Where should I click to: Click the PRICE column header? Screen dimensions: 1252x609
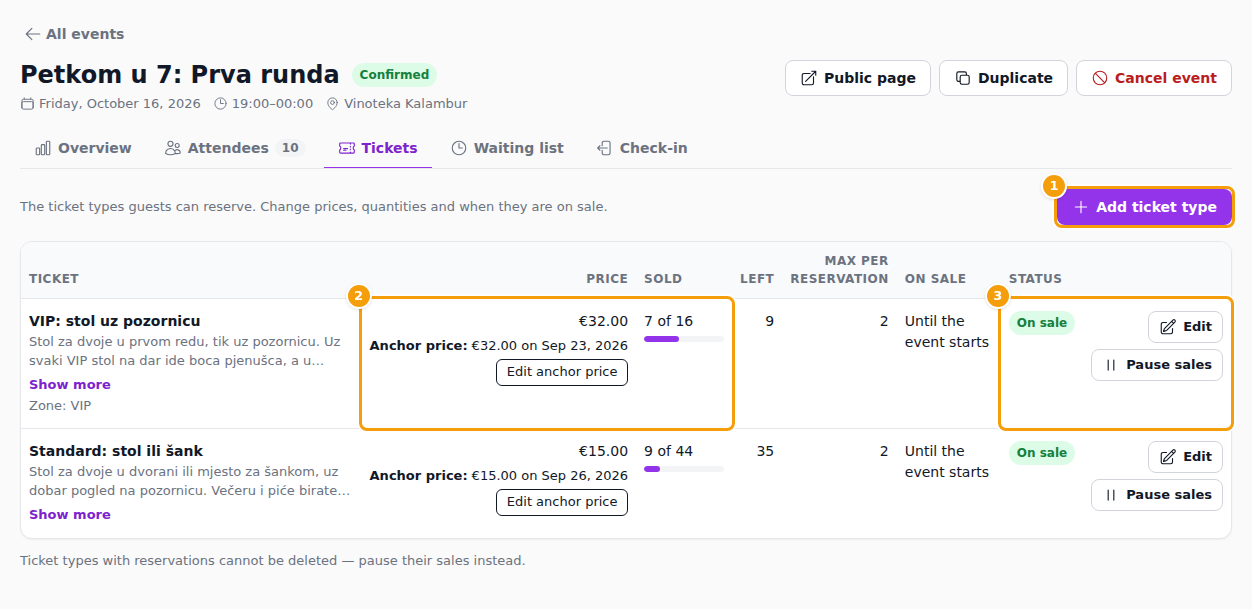coord(607,279)
